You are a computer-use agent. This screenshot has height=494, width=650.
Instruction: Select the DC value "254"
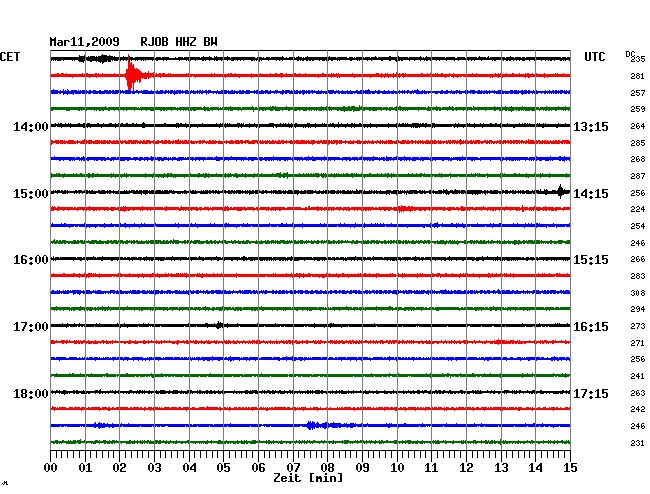638,226
